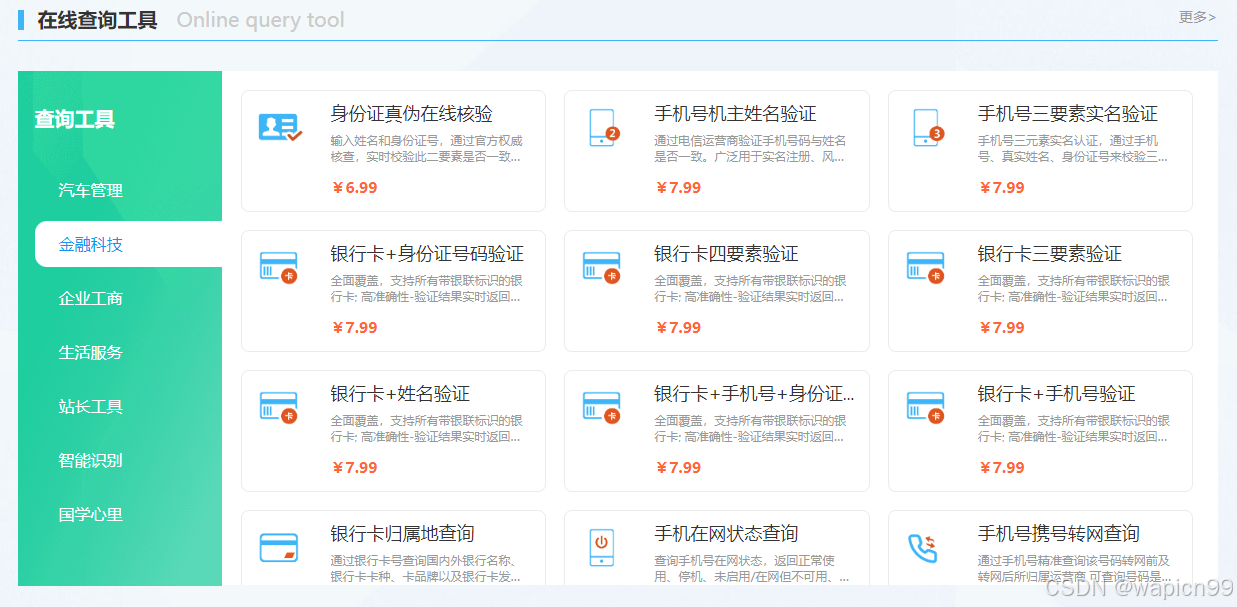Click description text of 手机号三要素实名验证 card
Viewport: 1237px width, 607px height.
tap(1073, 149)
